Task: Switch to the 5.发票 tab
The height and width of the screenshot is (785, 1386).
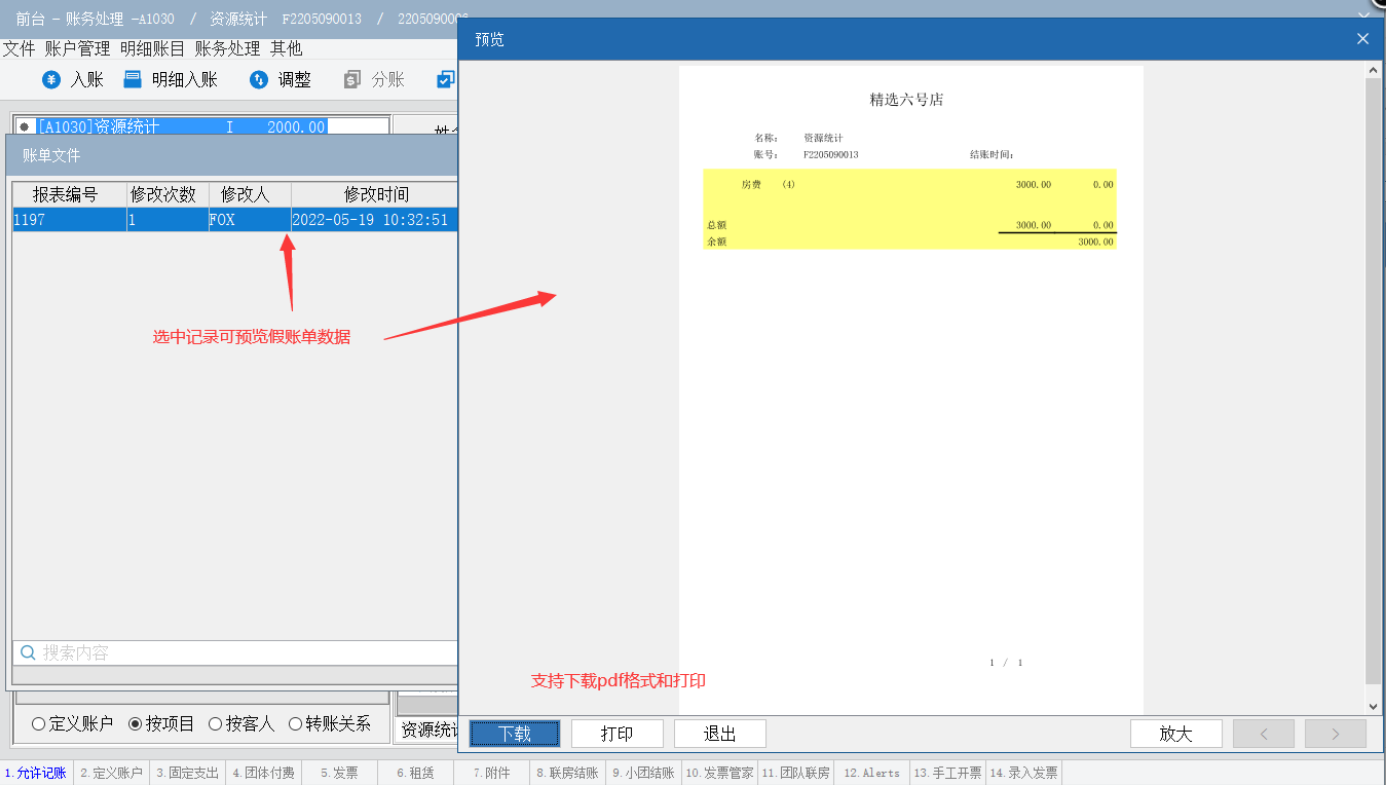Action: 339,773
